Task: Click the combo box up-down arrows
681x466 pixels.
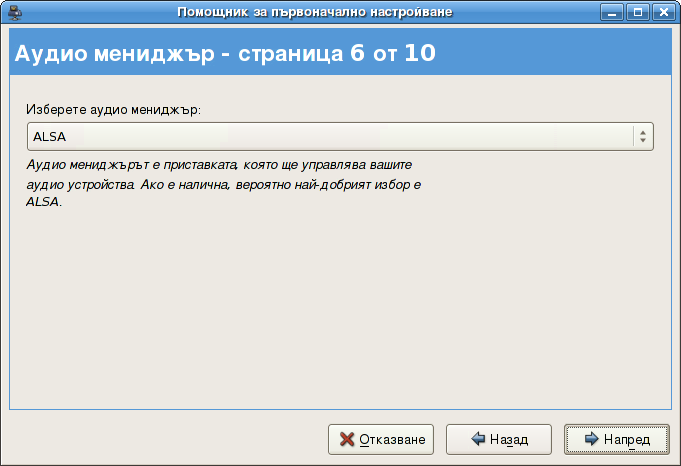Action: coord(642,136)
